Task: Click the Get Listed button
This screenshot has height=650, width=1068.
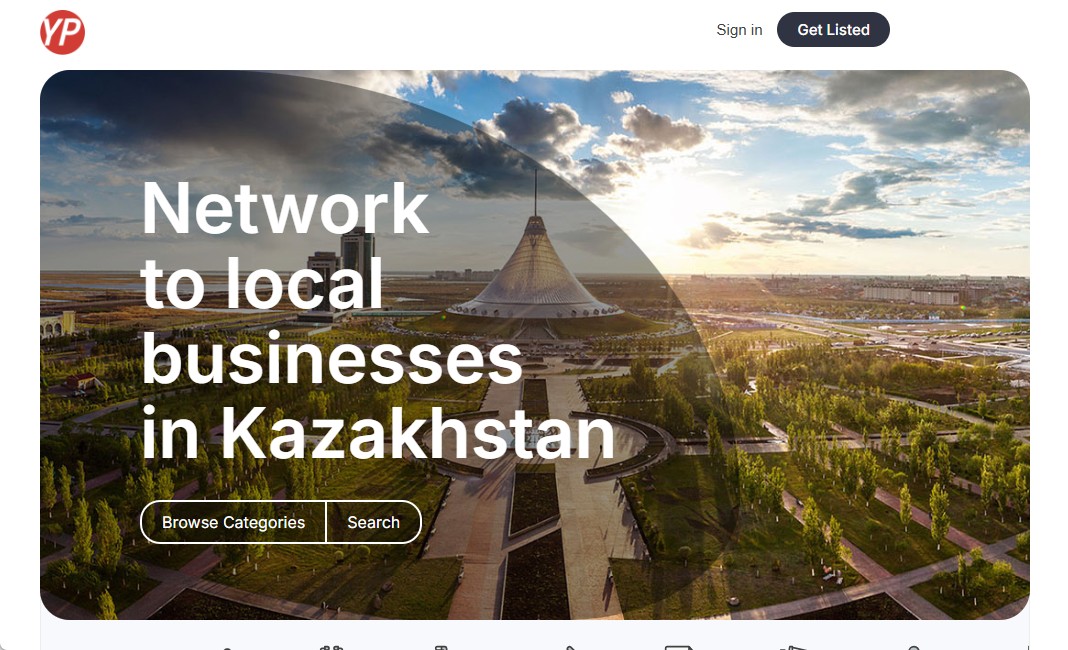Action: (x=833, y=30)
